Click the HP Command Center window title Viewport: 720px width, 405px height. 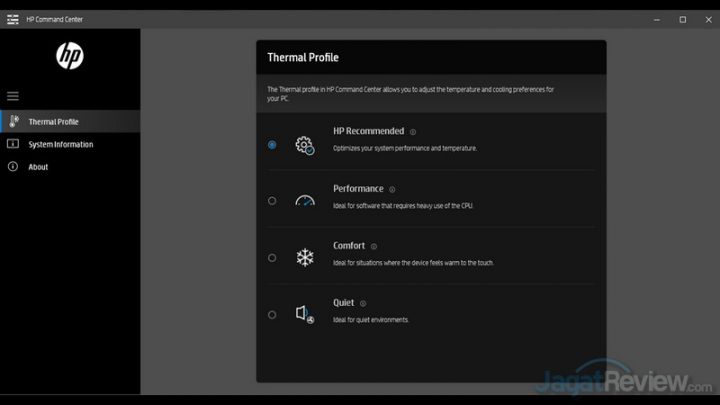pyautogui.click(x=55, y=19)
